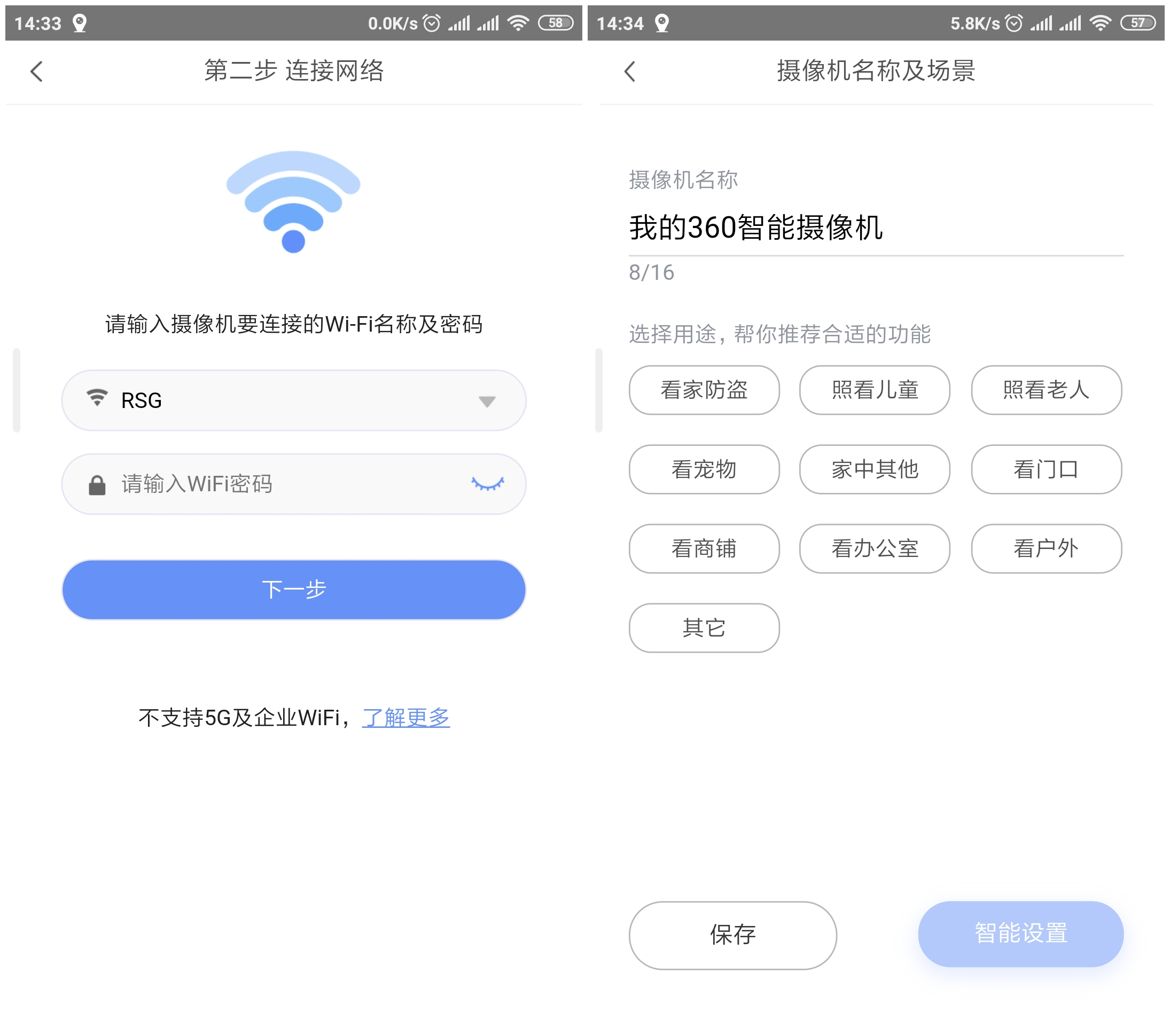The height and width of the screenshot is (1036, 1170).
Task: Select the 看门口 usage option
Action: coord(1047,469)
